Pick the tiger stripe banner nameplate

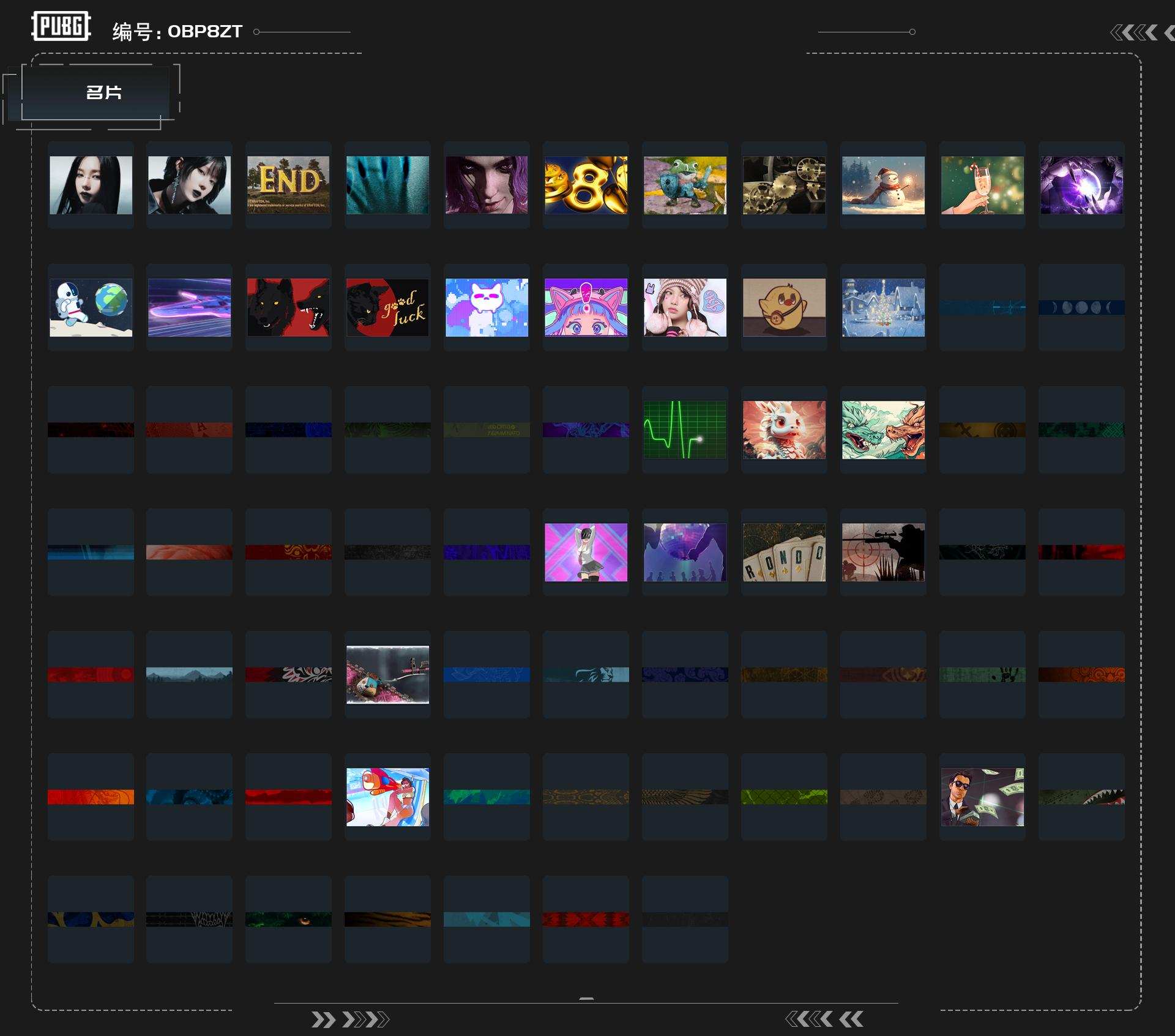click(x=387, y=919)
